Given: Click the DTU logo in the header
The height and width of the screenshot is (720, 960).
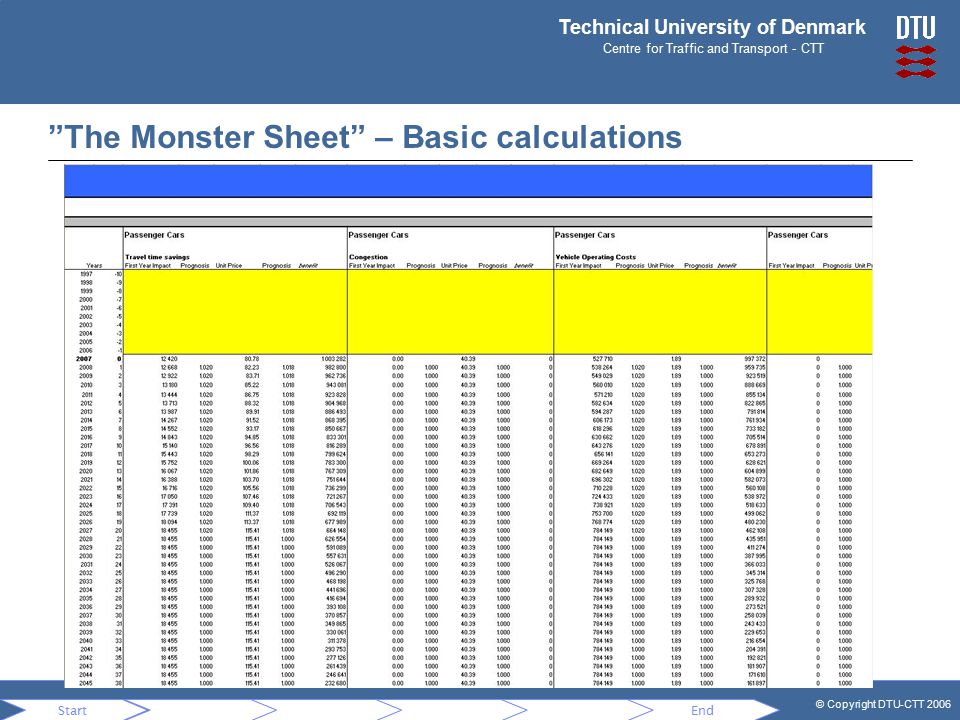Looking at the screenshot, I should [916, 47].
